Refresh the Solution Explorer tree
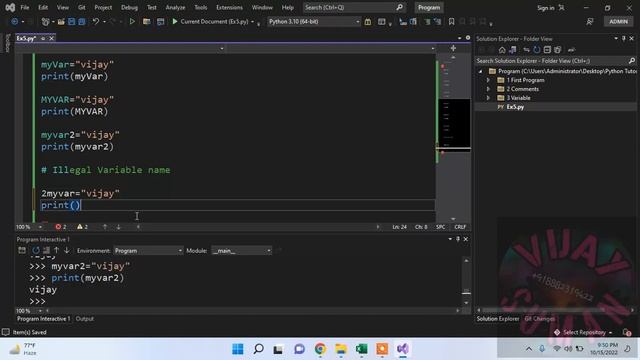The width and height of the screenshot is (640, 360). [537, 50]
